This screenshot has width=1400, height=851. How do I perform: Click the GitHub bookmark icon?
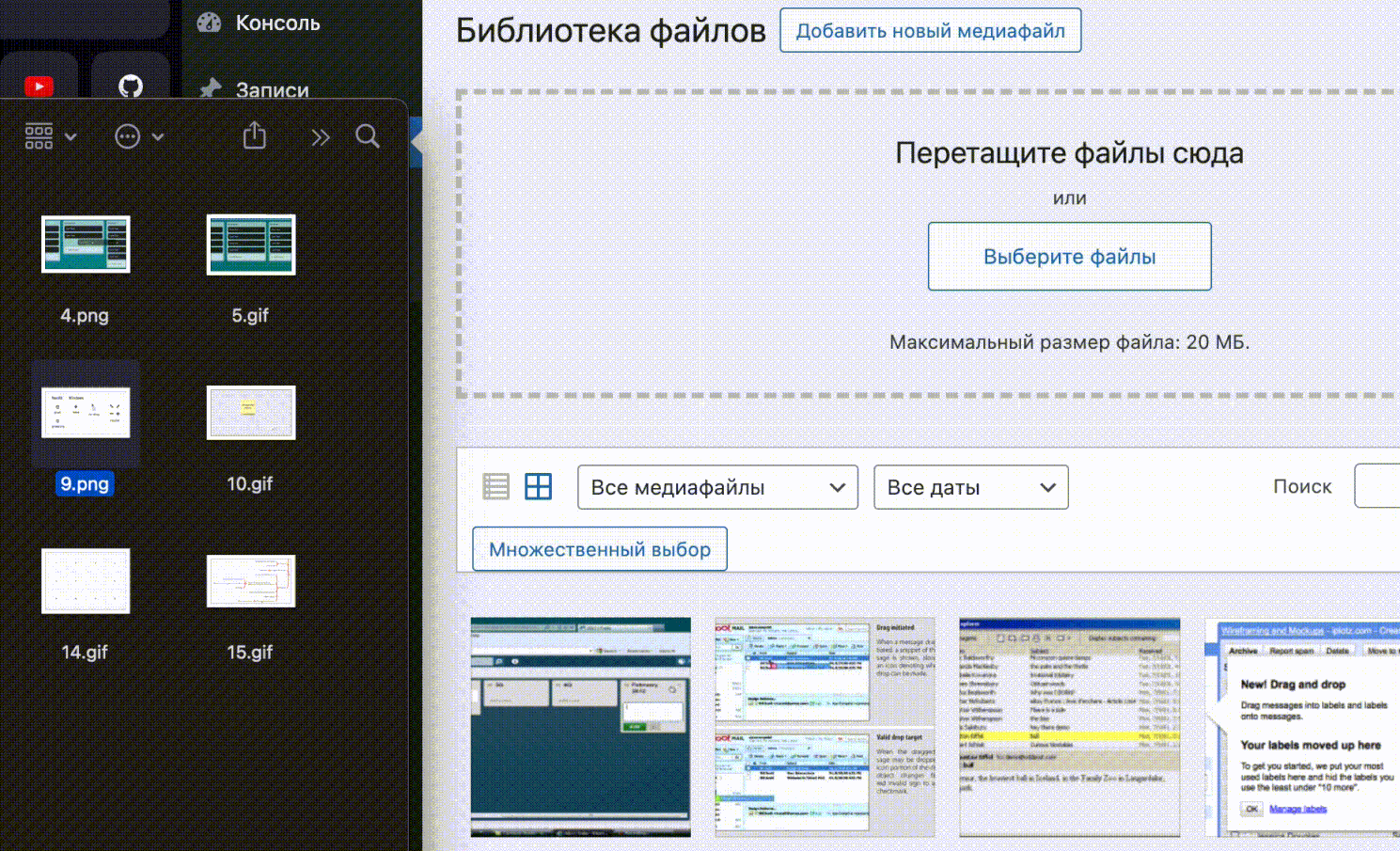(131, 87)
